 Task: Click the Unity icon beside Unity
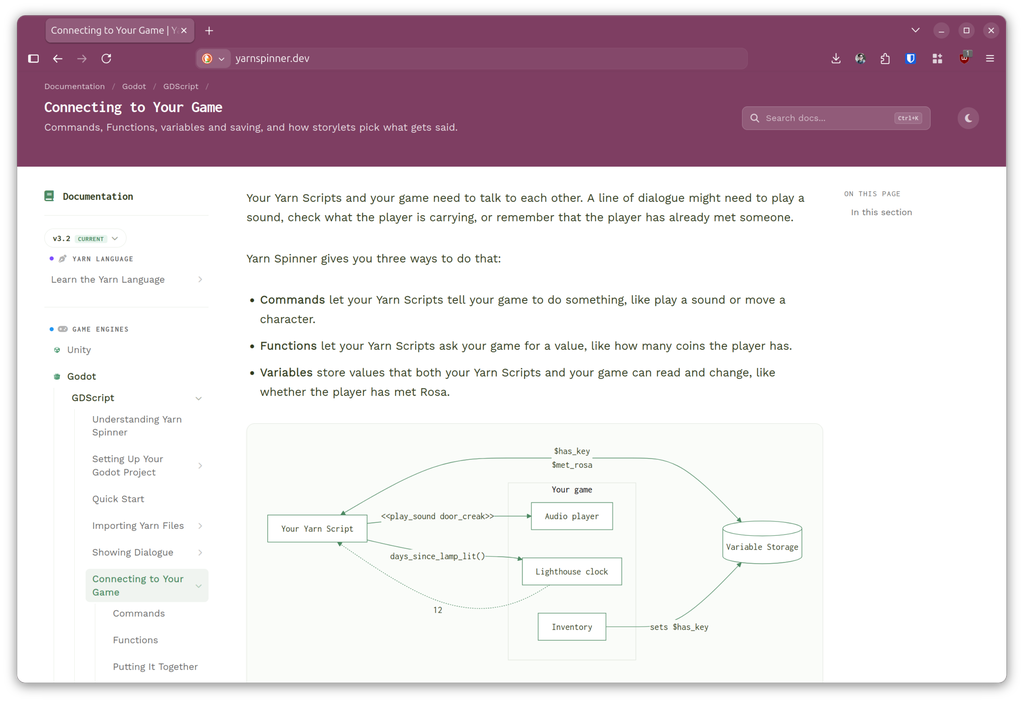coord(57,350)
